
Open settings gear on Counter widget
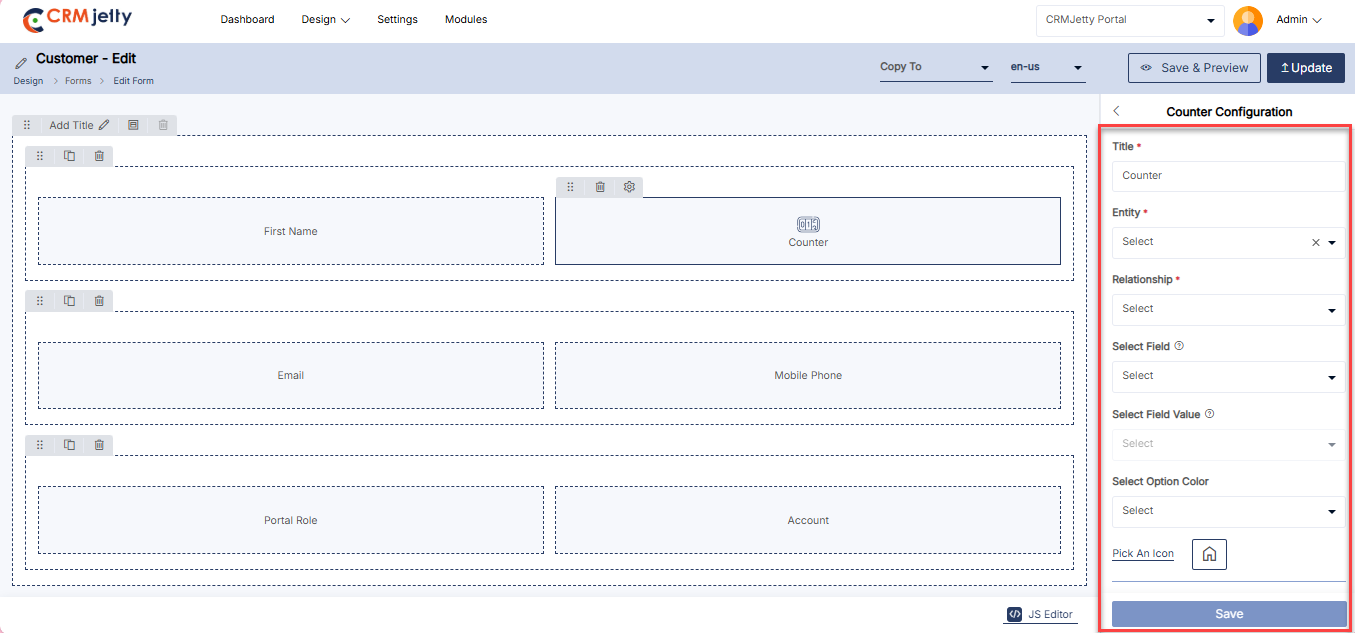[x=629, y=187]
